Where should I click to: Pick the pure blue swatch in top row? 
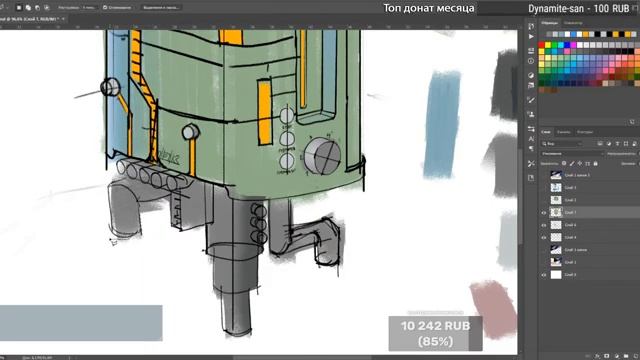click(567, 45)
